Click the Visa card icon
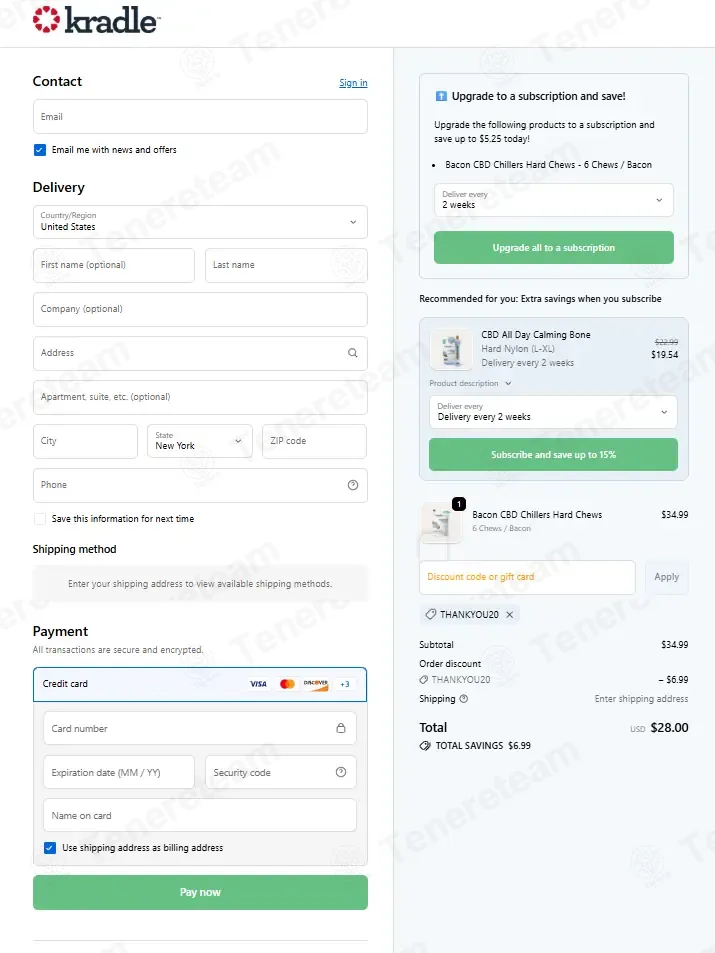This screenshot has height=953, width=715. (x=258, y=684)
